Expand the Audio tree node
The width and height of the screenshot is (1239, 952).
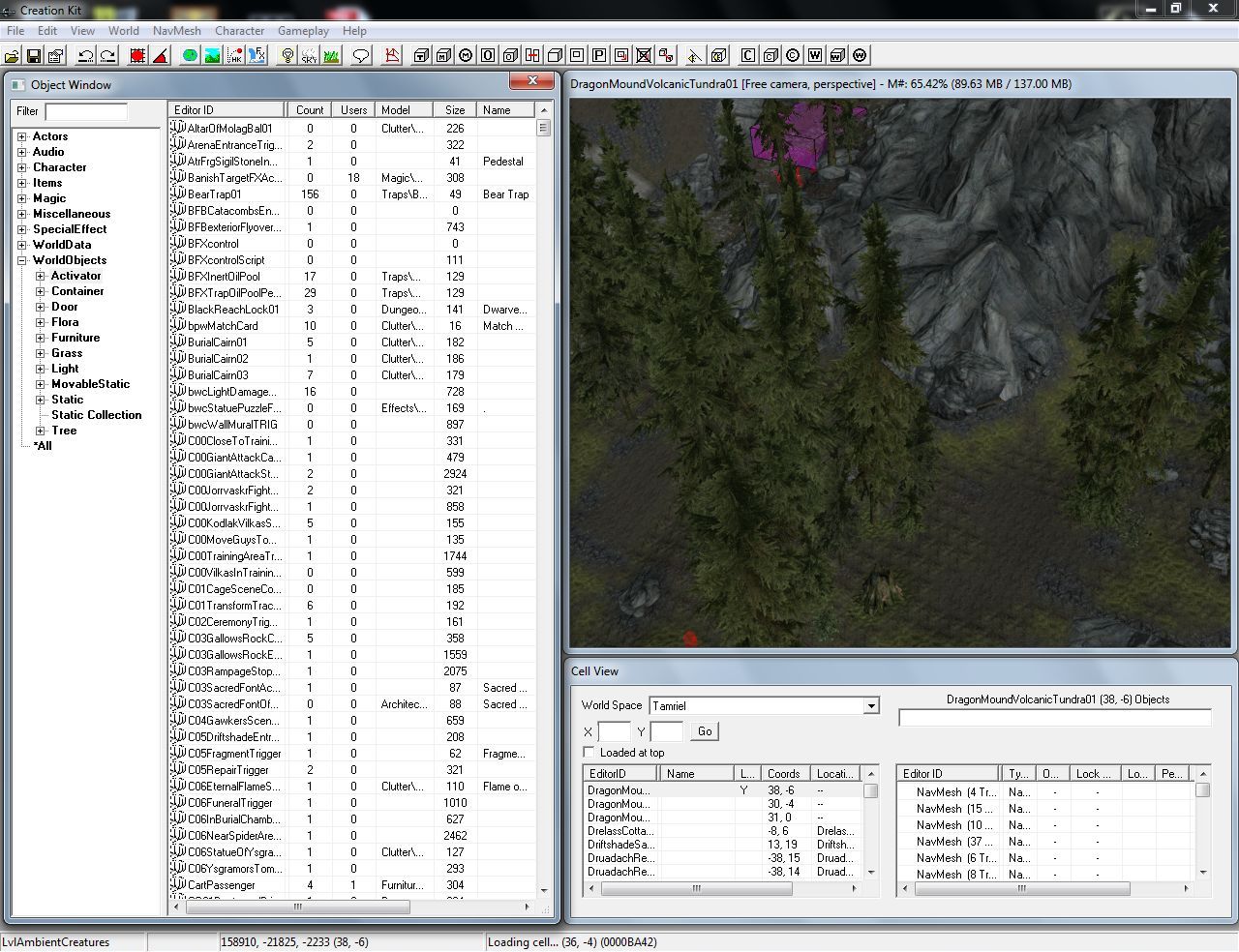pyautogui.click(x=22, y=153)
